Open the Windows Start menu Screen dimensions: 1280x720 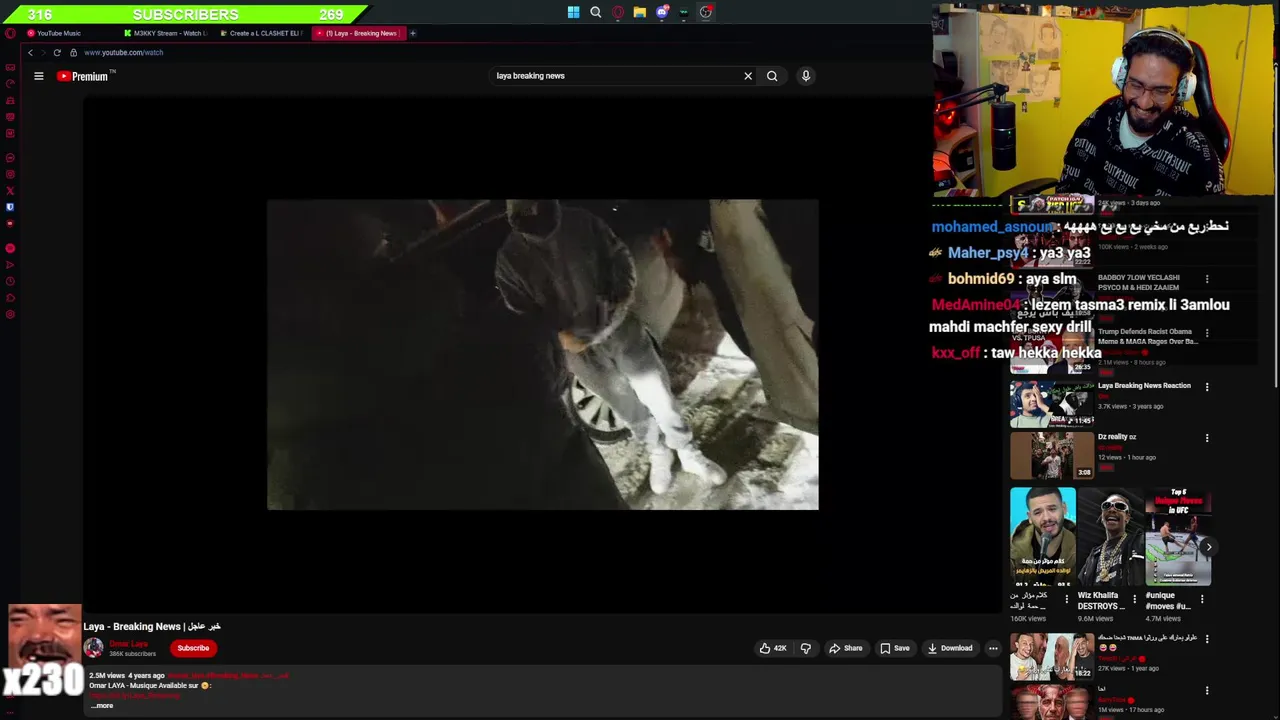pyautogui.click(x=573, y=12)
